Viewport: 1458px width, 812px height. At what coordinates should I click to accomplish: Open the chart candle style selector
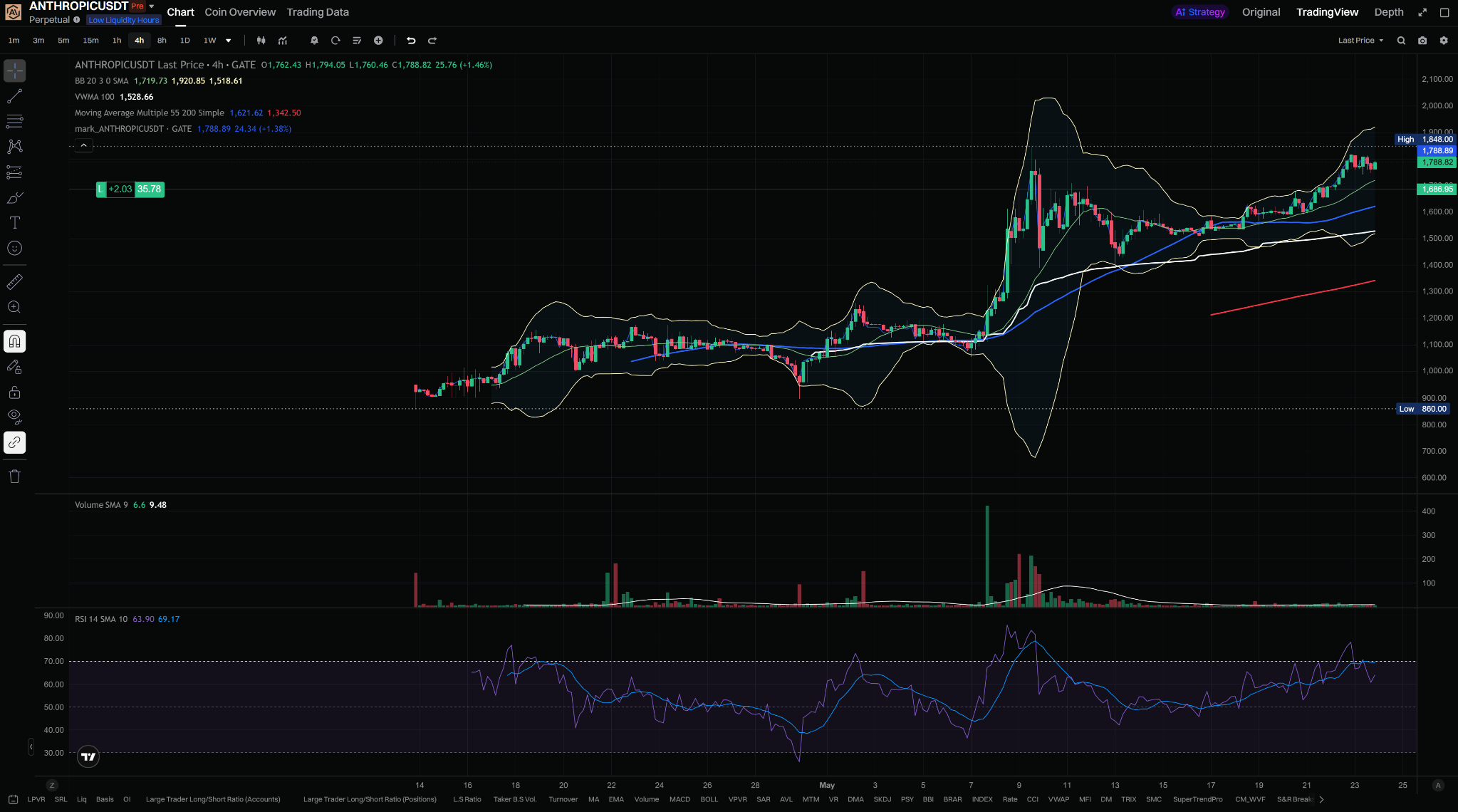[x=261, y=41]
